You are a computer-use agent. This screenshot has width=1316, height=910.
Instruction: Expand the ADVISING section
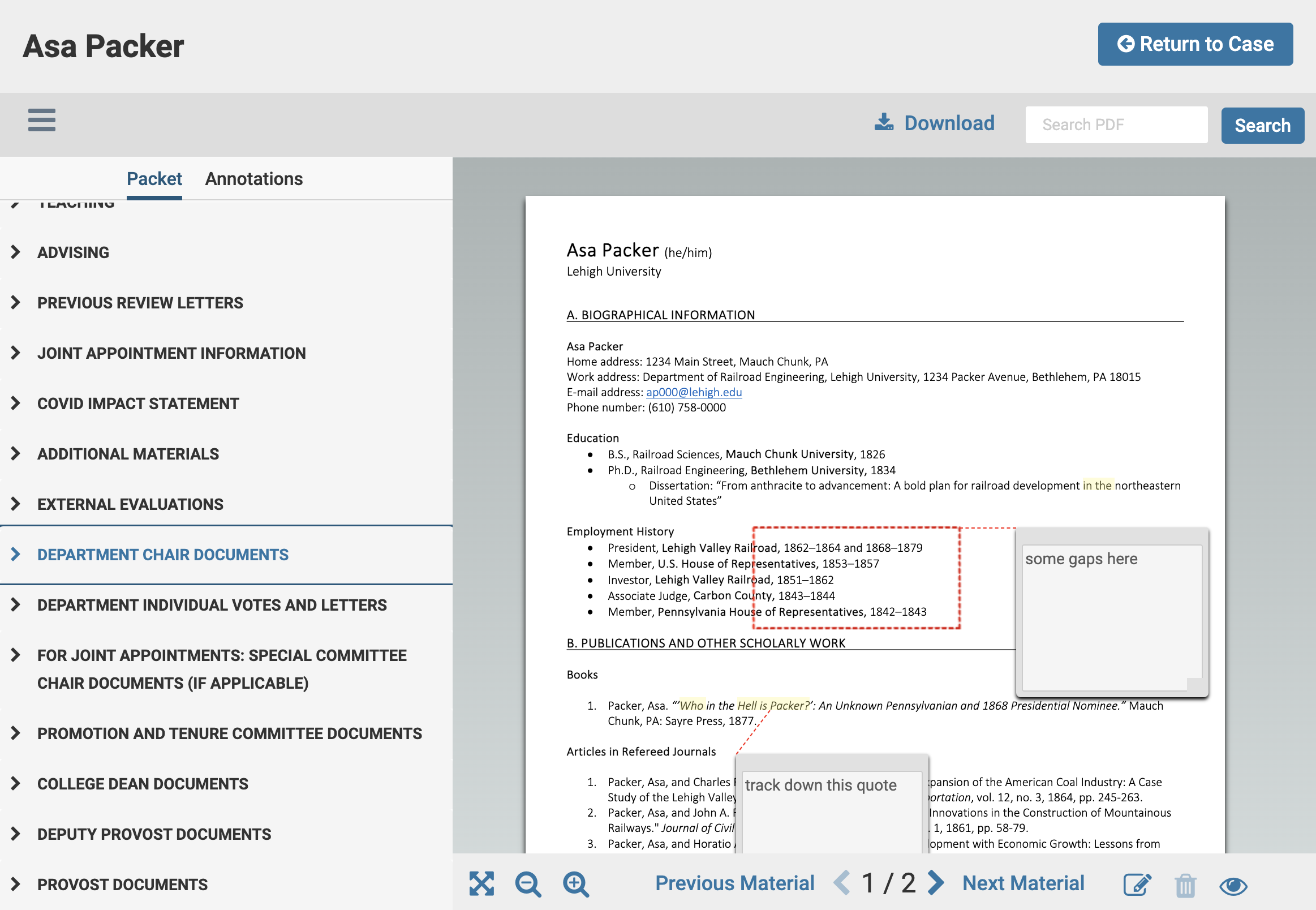pyautogui.click(x=226, y=252)
